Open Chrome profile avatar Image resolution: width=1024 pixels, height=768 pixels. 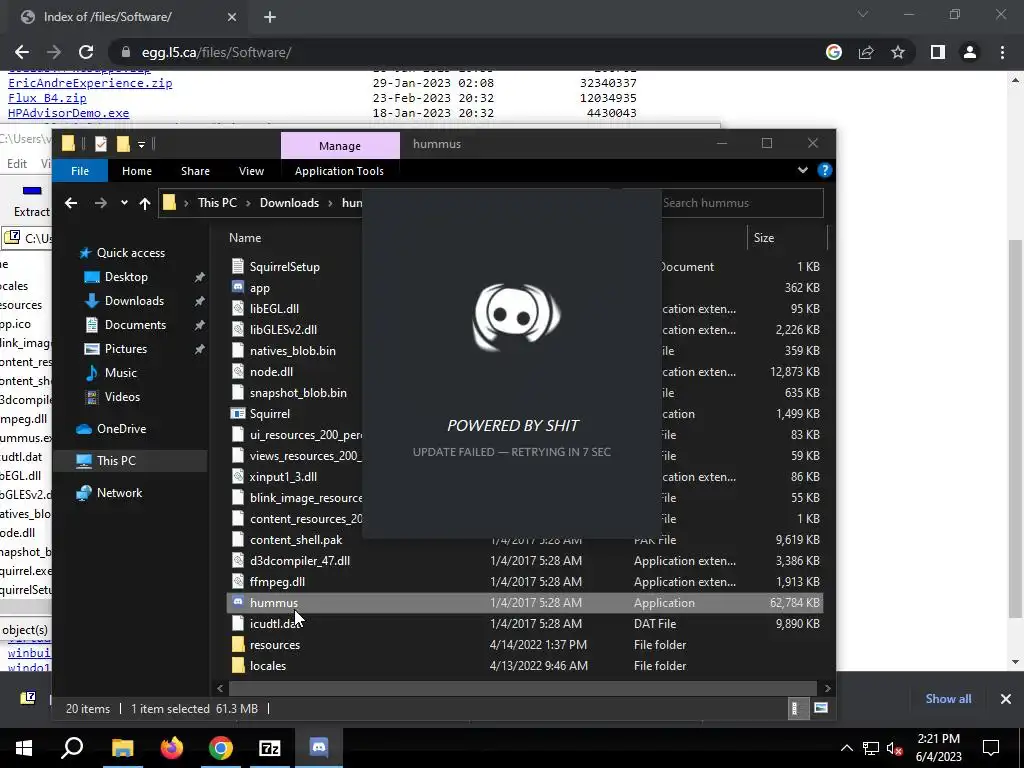(x=970, y=52)
